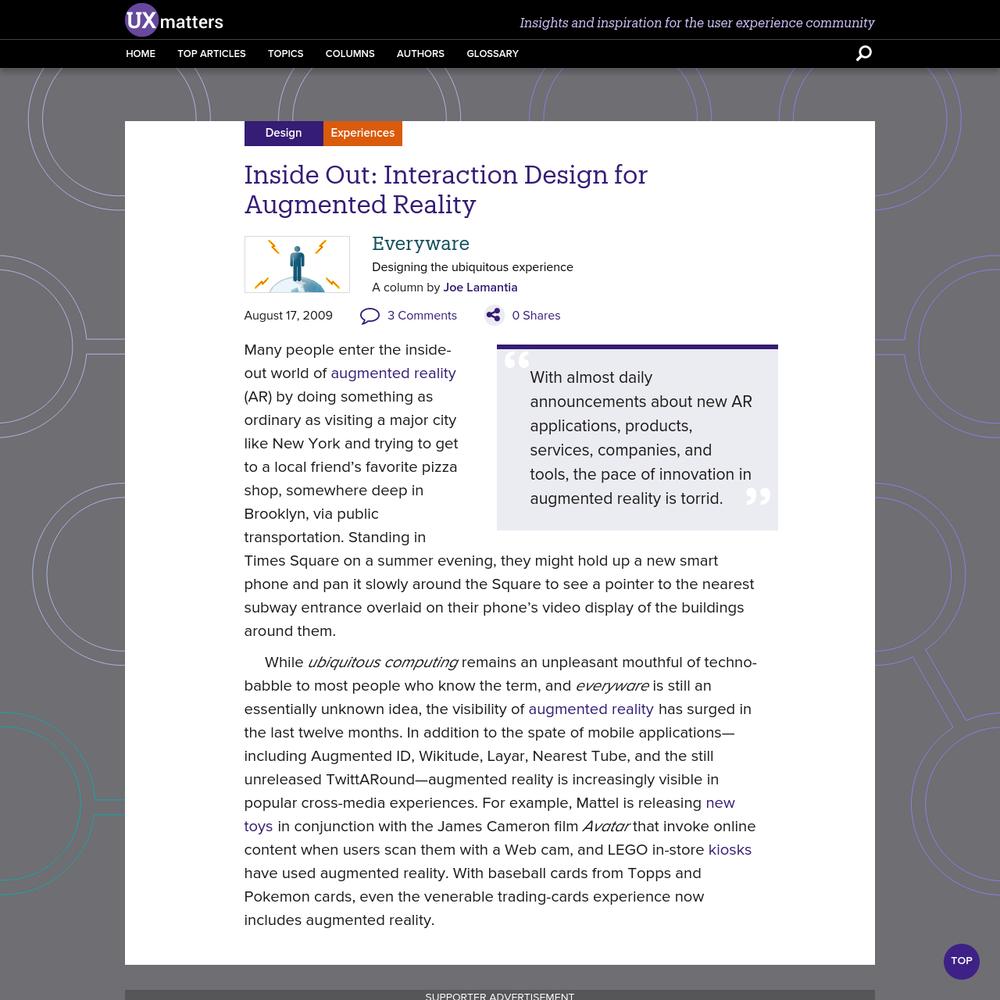Select COLUMNS in the navigation bar
This screenshot has height=1000, width=1000.
[x=350, y=54]
